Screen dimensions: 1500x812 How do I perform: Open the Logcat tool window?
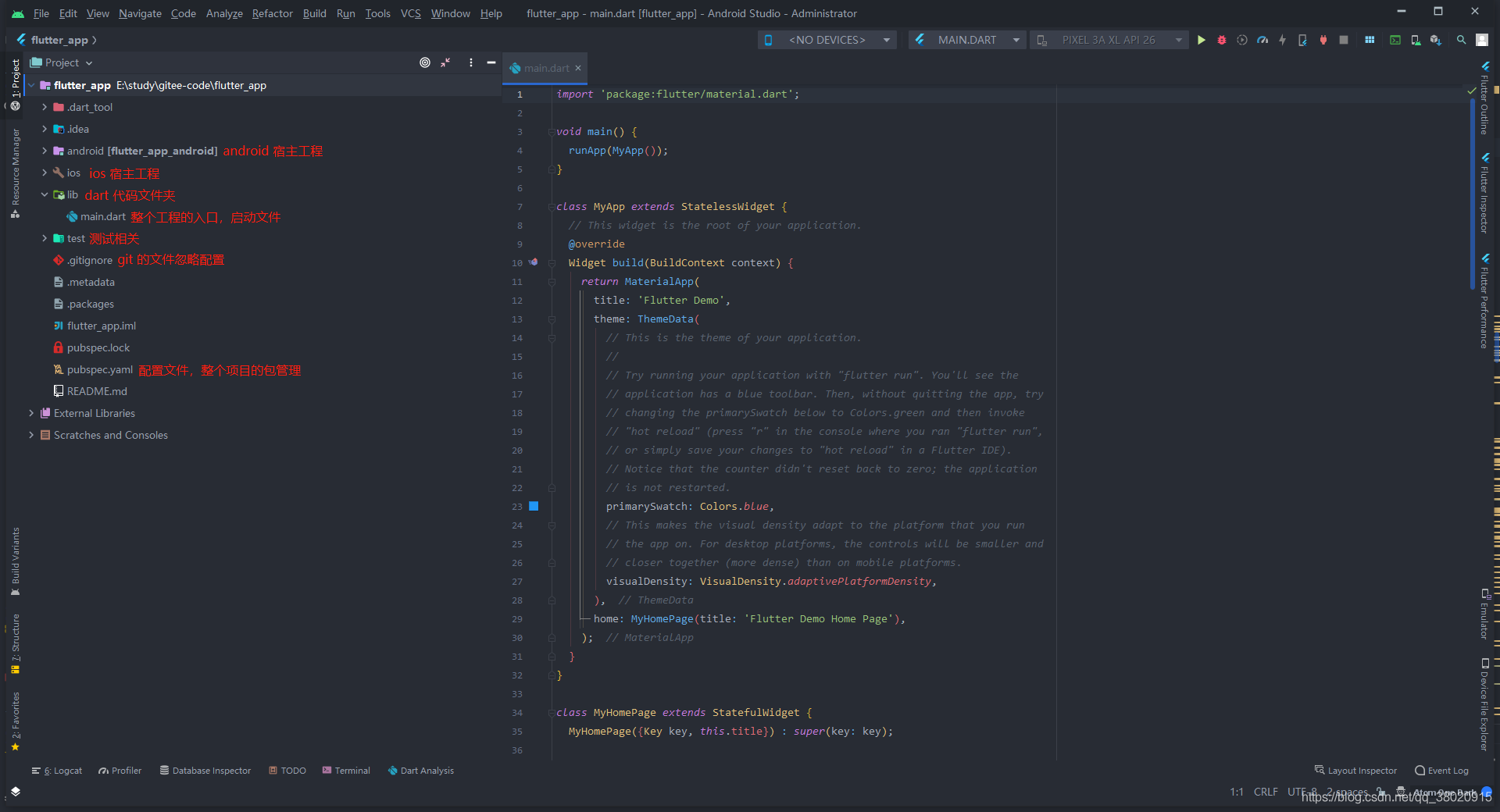[57, 771]
